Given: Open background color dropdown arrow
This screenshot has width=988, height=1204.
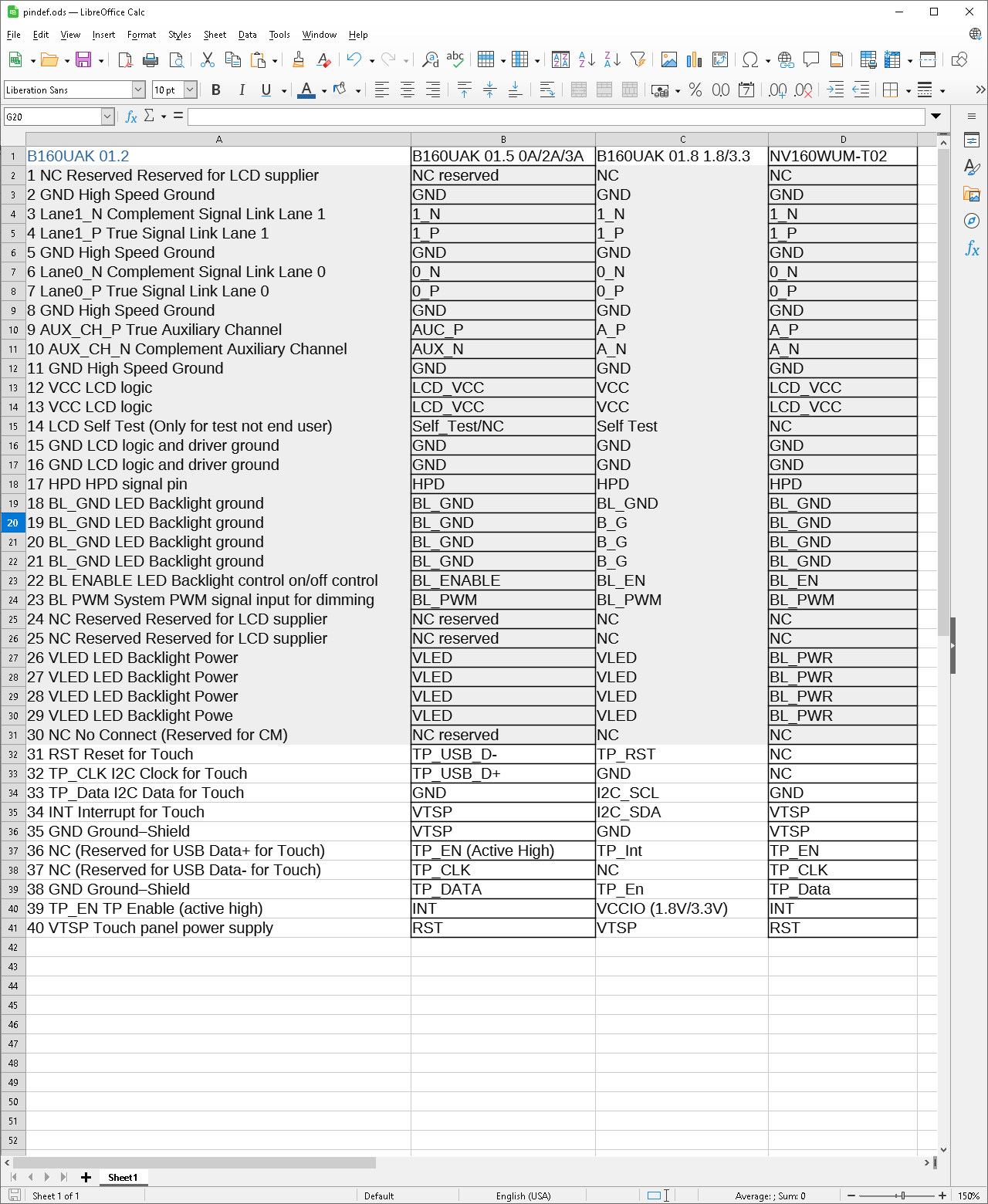Looking at the screenshot, I should click(358, 90).
